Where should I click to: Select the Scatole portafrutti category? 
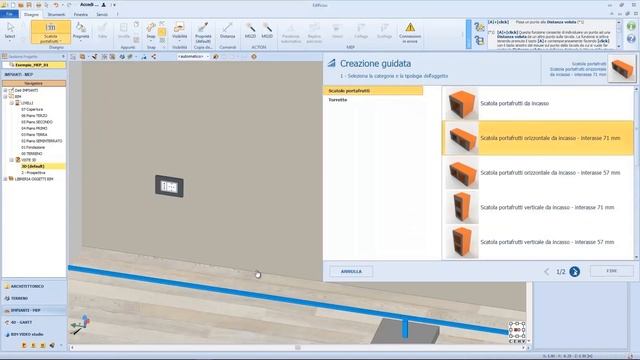click(373, 91)
